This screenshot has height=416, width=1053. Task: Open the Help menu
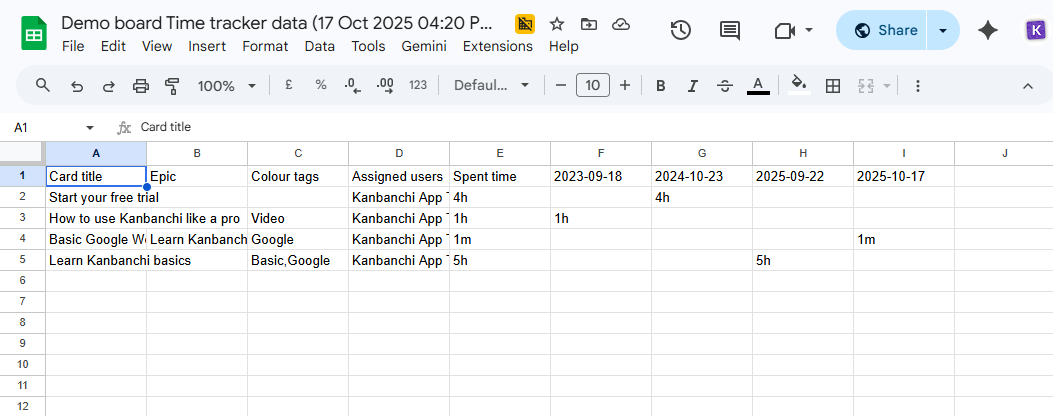coord(563,46)
